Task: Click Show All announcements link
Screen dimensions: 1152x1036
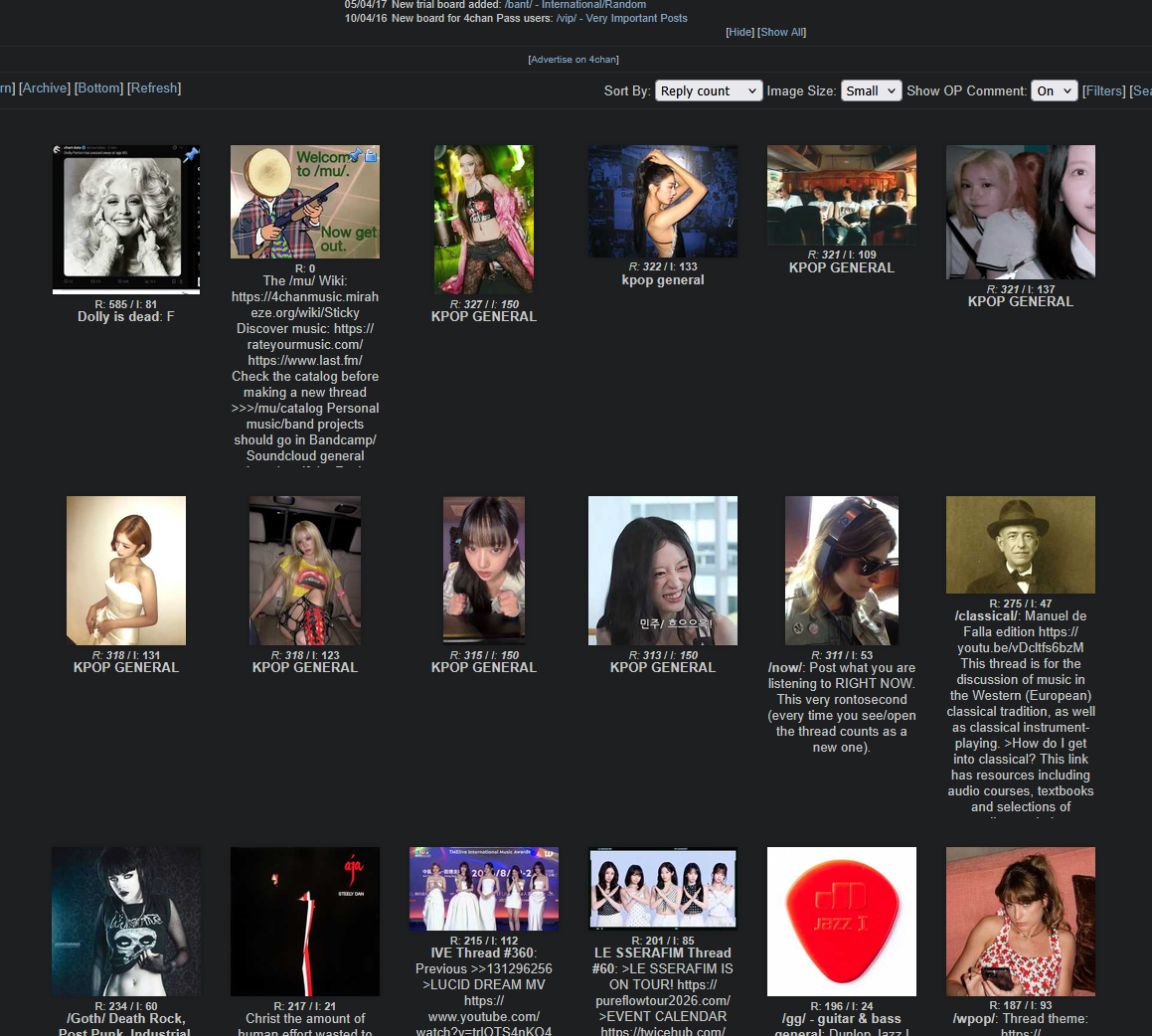Action: click(781, 33)
